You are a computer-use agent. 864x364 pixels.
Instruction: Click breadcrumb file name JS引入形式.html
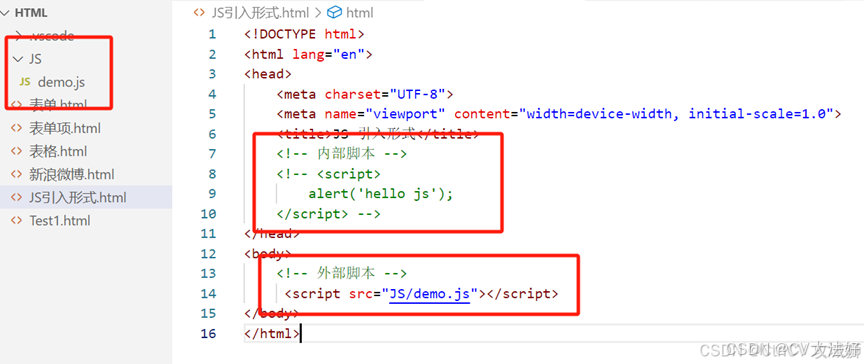tap(260, 12)
